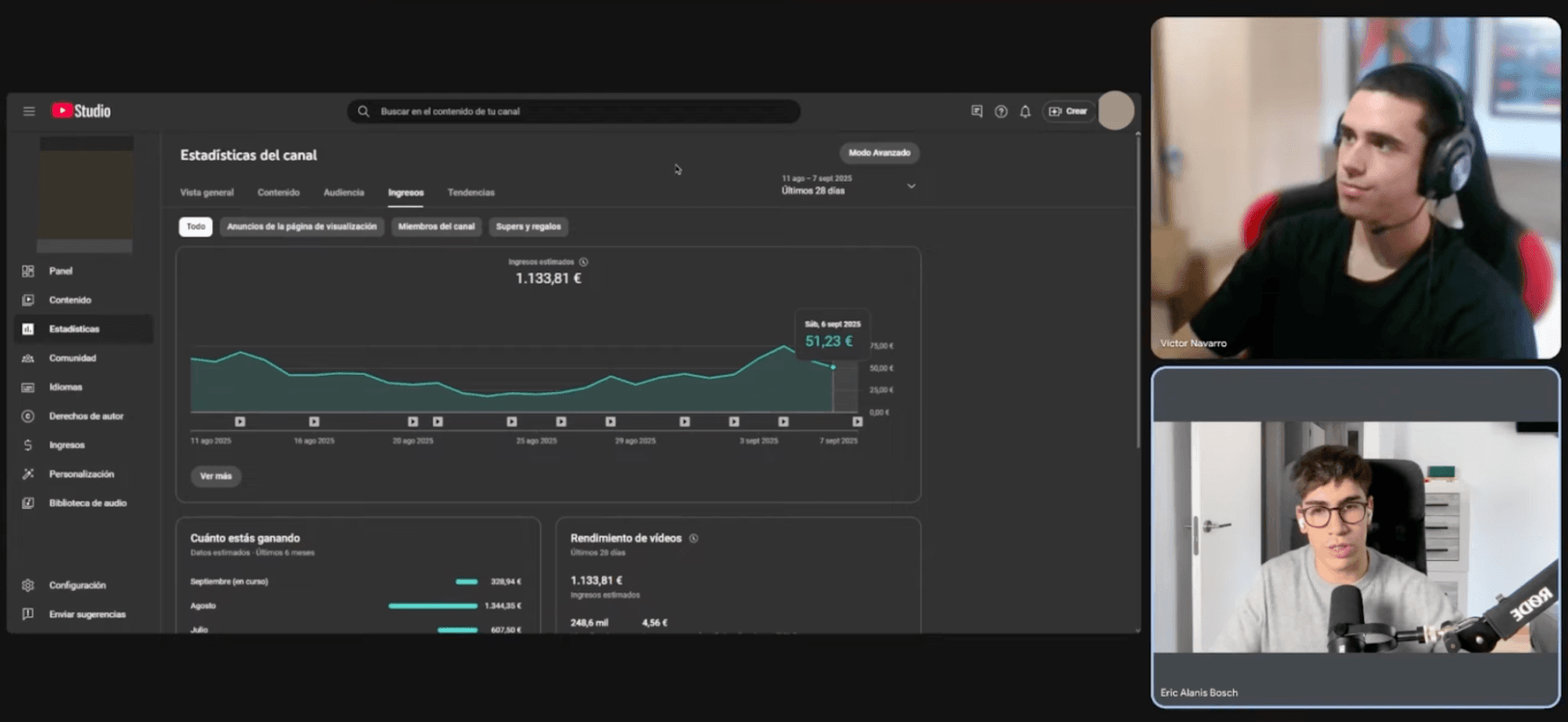Open Panel from the sidebar
The image size is (1568, 722).
(60, 271)
